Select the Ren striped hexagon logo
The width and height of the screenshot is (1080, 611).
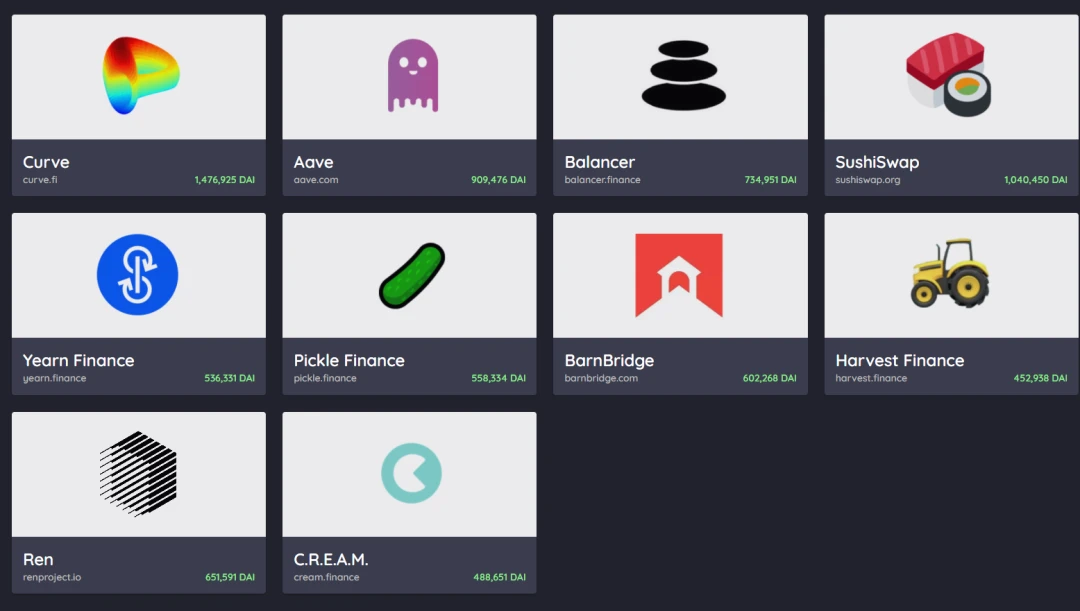(x=138, y=474)
